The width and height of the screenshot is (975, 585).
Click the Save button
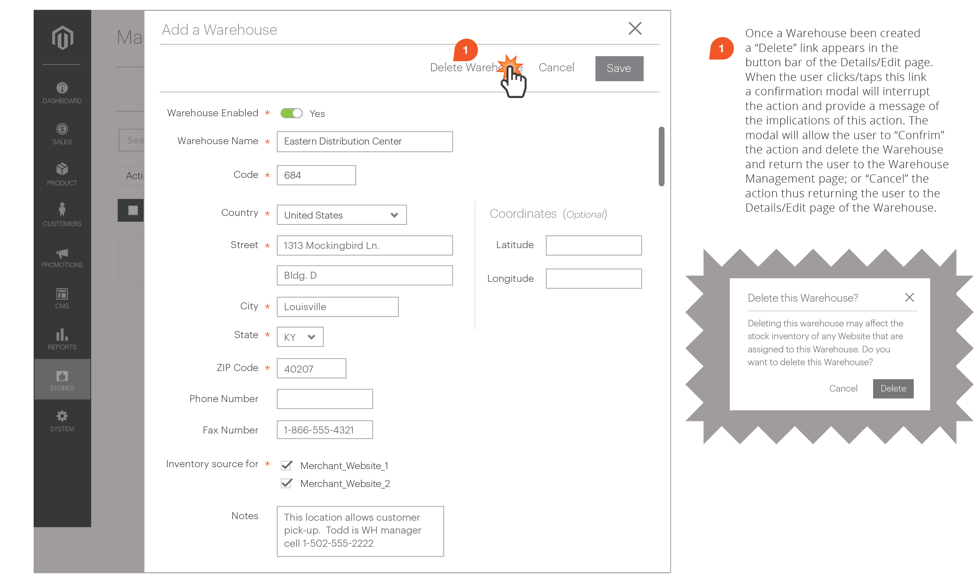pyautogui.click(x=619, y=68)
